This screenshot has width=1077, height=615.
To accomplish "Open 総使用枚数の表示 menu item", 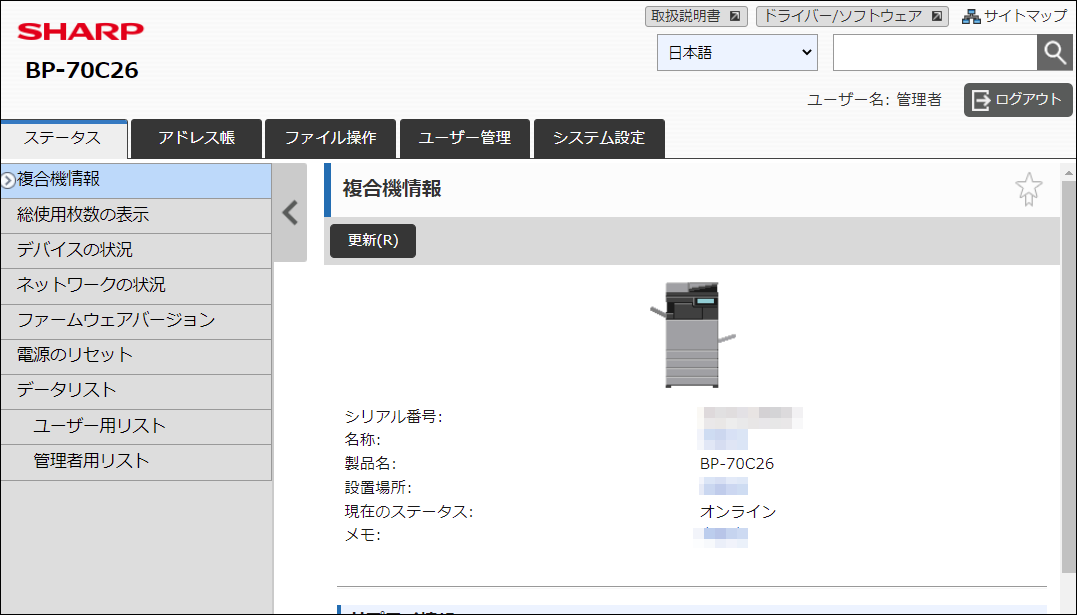I will 136,215.
